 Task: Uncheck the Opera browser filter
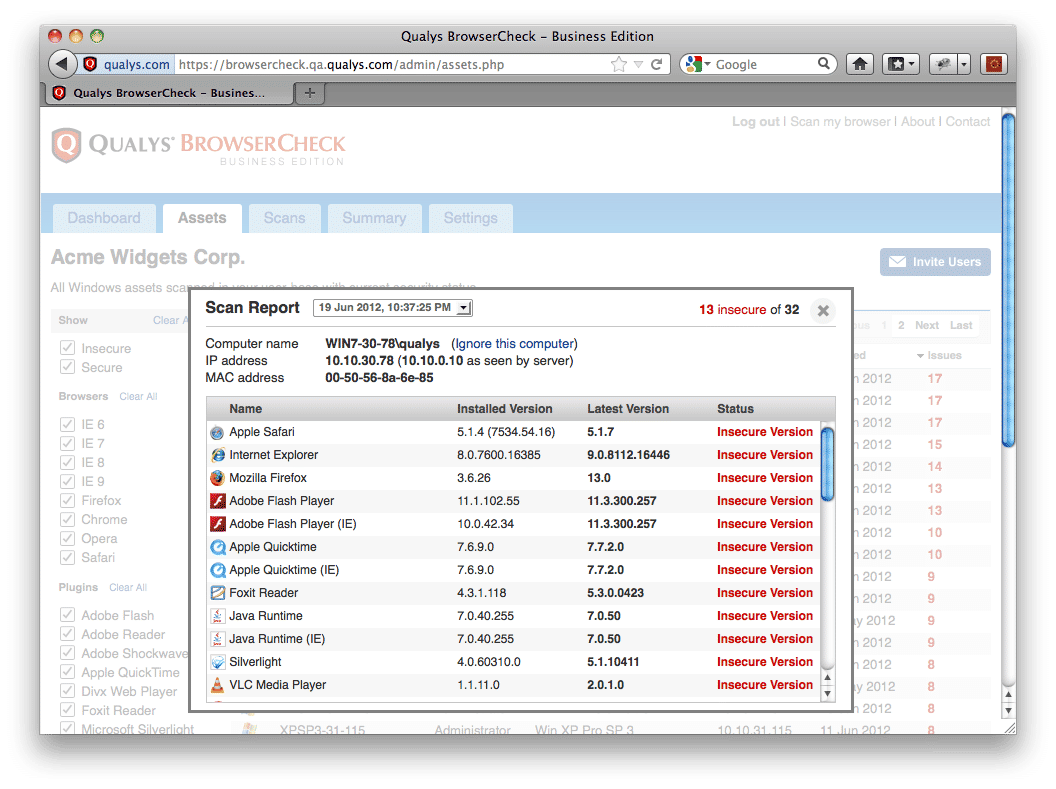coord(67,538)
